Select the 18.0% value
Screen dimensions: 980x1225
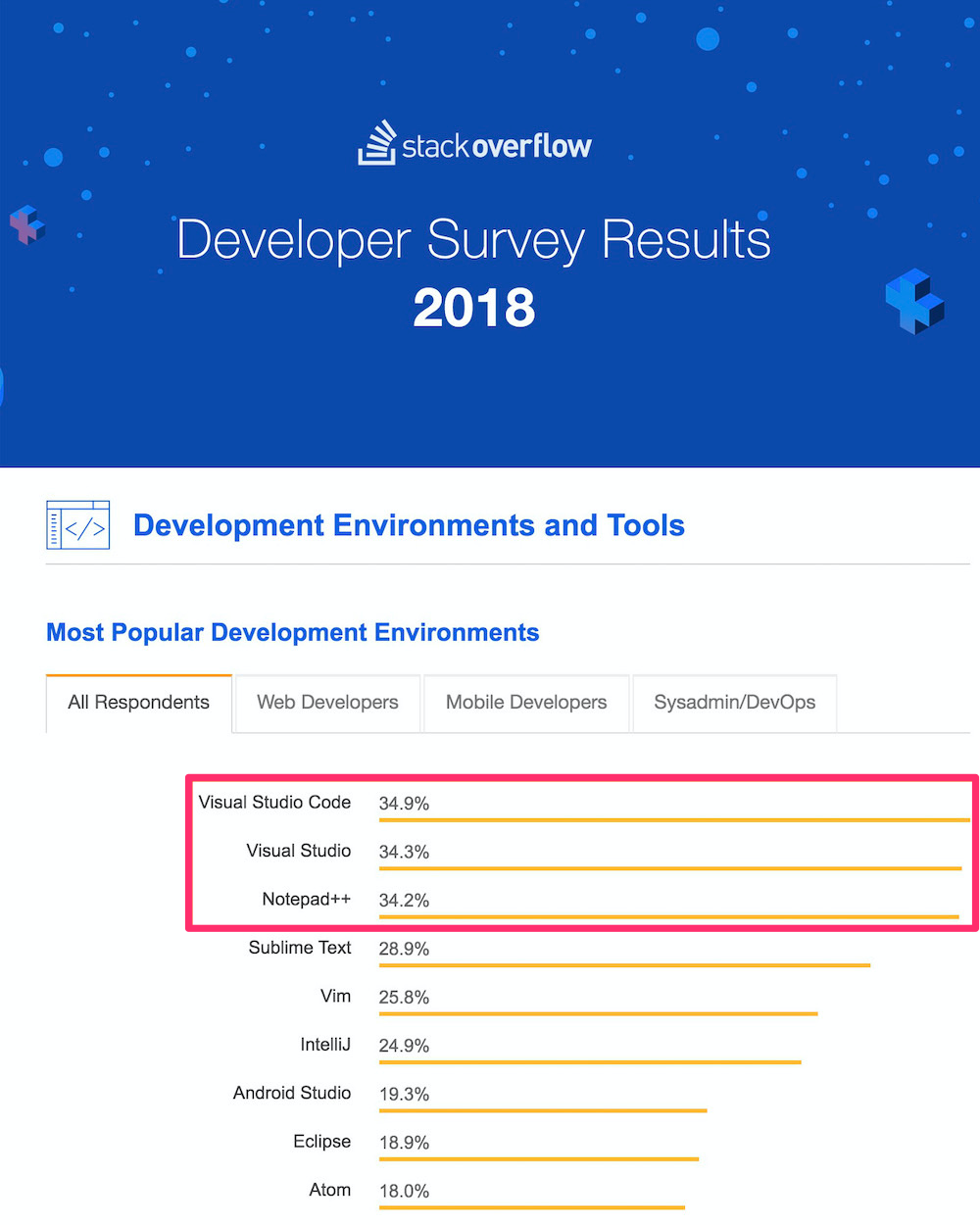[404, 1191]
